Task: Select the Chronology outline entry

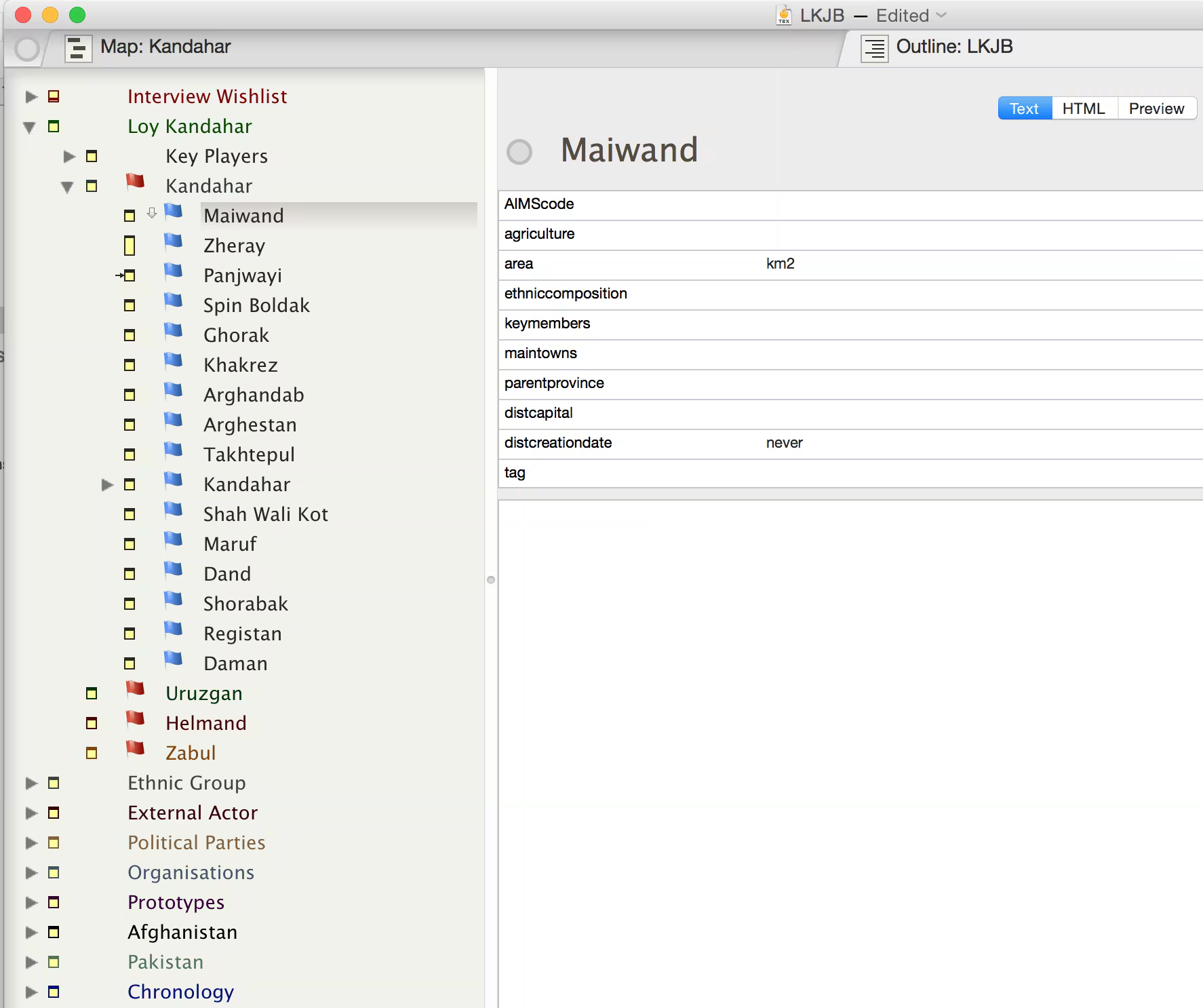Action: click(x=180, y=992)
